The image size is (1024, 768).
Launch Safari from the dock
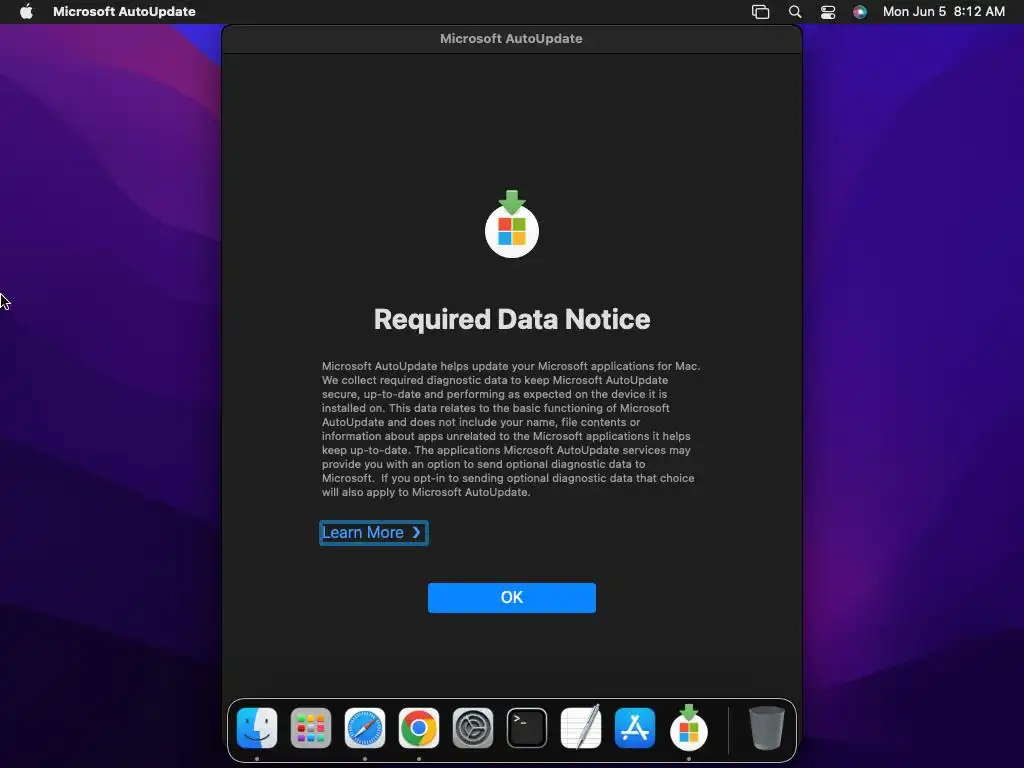click(364, 728)
